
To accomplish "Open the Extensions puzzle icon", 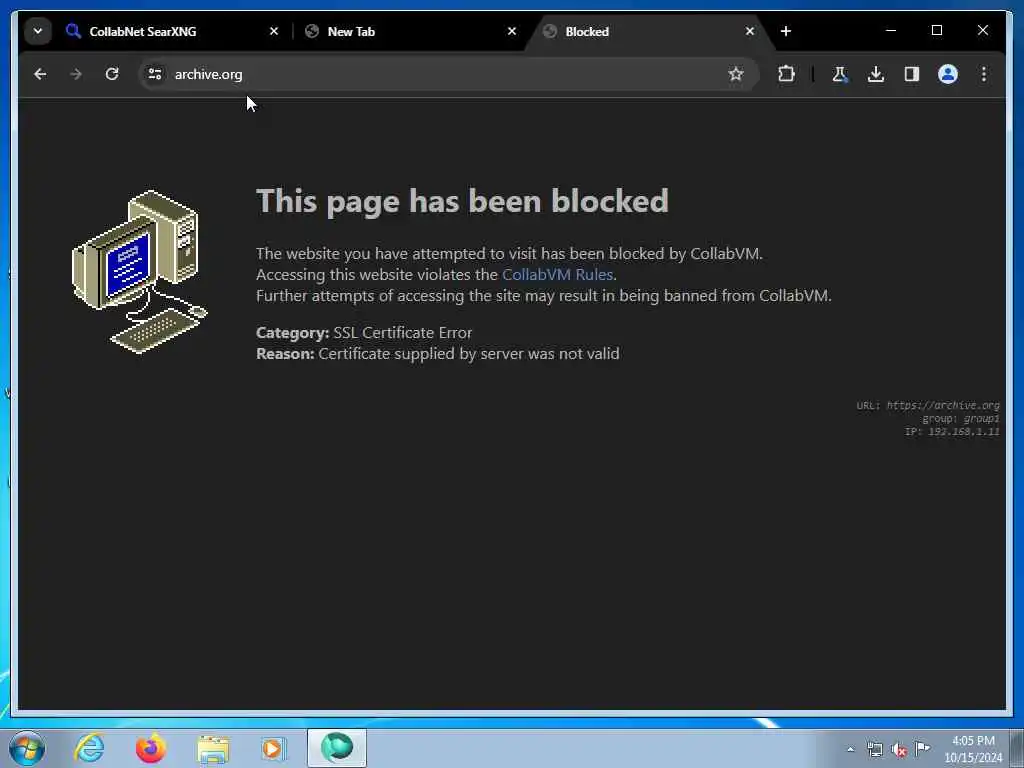I will [786, 74].
